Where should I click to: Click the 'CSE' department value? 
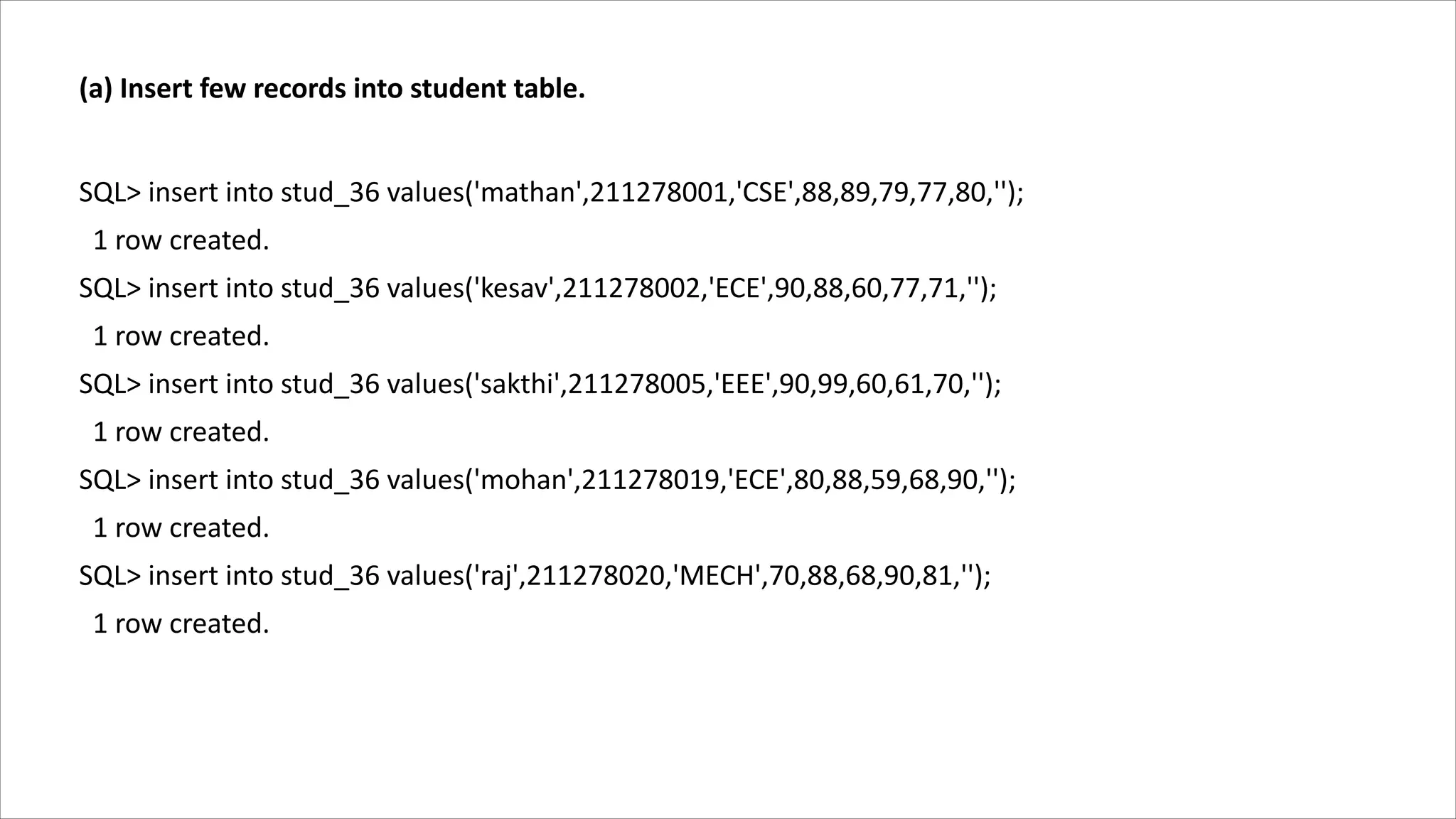tap(765, 193)
